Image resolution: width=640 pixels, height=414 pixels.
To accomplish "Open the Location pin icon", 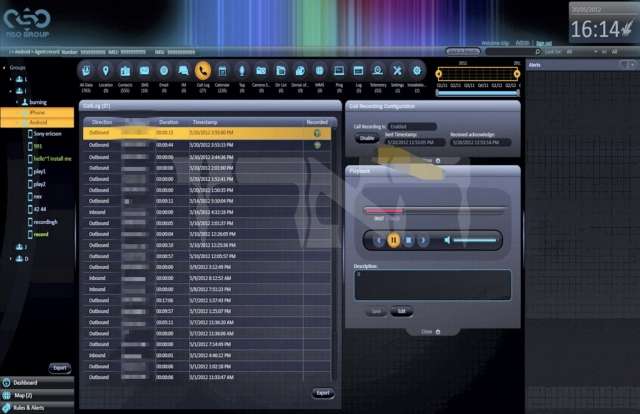I will pyautogui.click(x=105, y=71).
